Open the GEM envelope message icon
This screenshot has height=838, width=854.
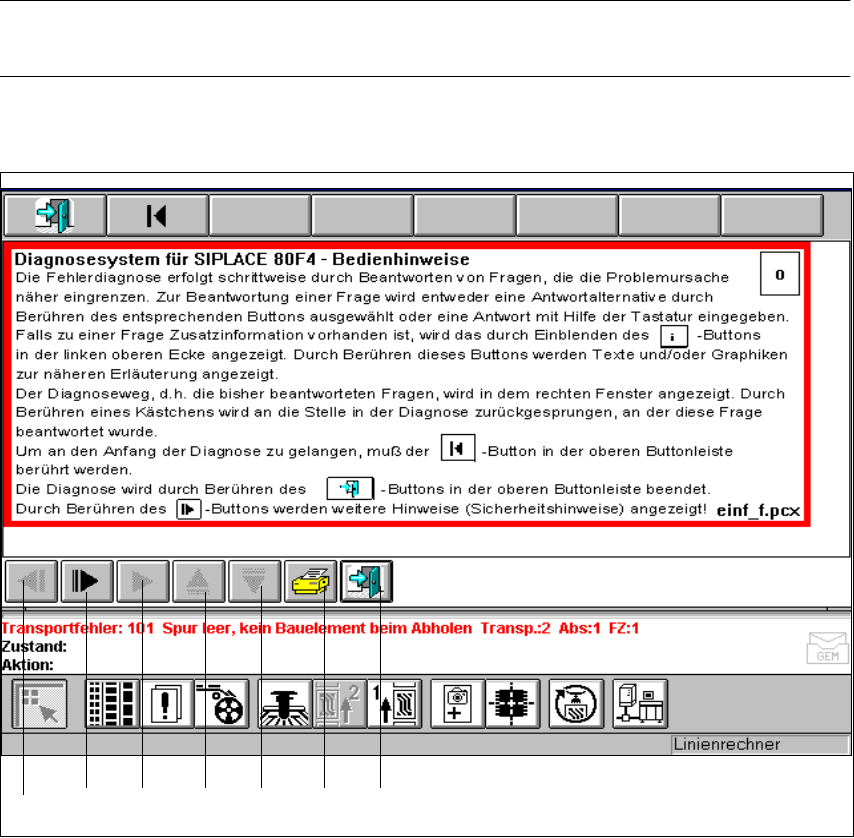(x=827, y=648)
